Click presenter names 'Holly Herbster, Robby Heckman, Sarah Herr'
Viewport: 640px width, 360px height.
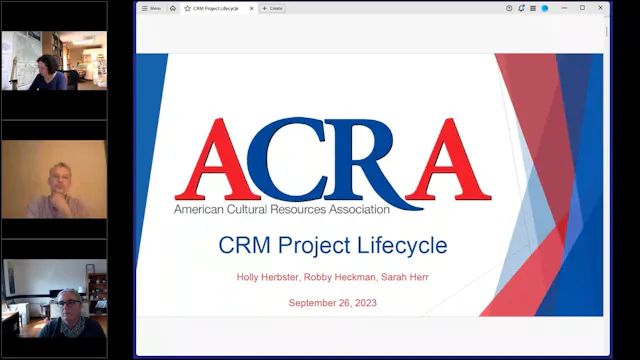333,277
